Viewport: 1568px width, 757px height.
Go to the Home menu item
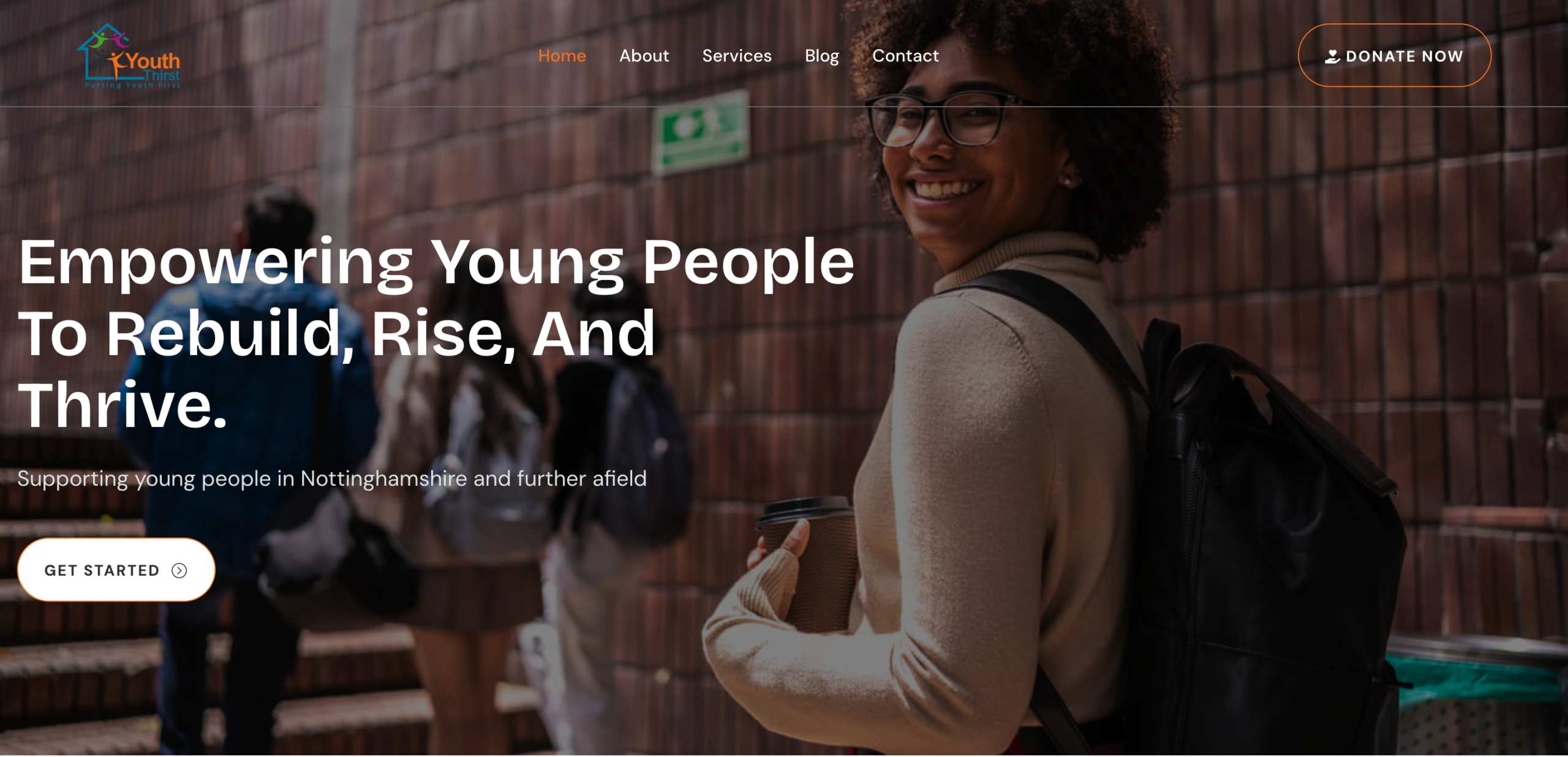562,56
